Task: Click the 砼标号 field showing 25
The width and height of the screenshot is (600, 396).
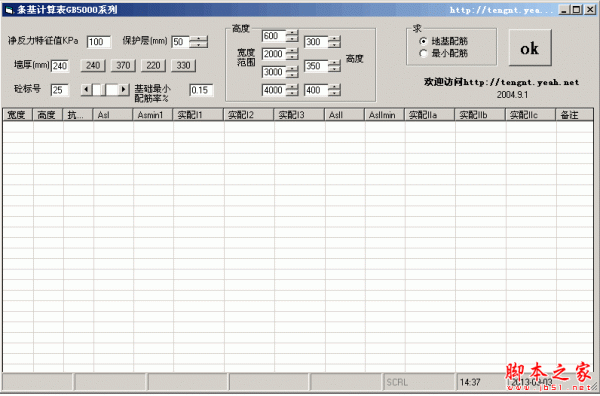Action: (60, 90)
